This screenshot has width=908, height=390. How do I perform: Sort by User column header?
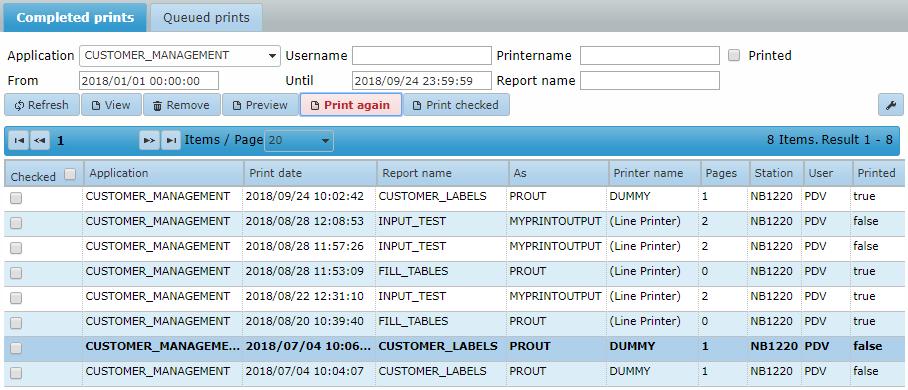pos(827,173)
